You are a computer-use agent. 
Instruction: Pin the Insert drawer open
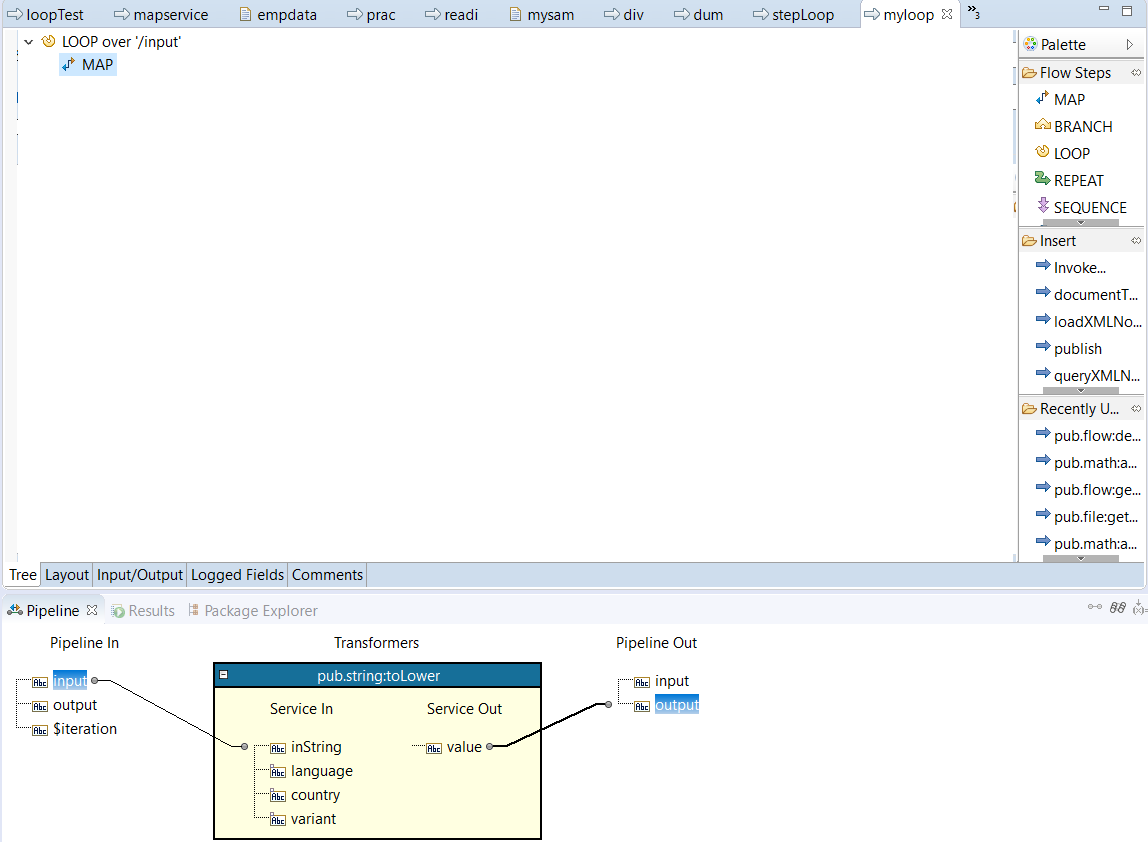(1136, 240)
